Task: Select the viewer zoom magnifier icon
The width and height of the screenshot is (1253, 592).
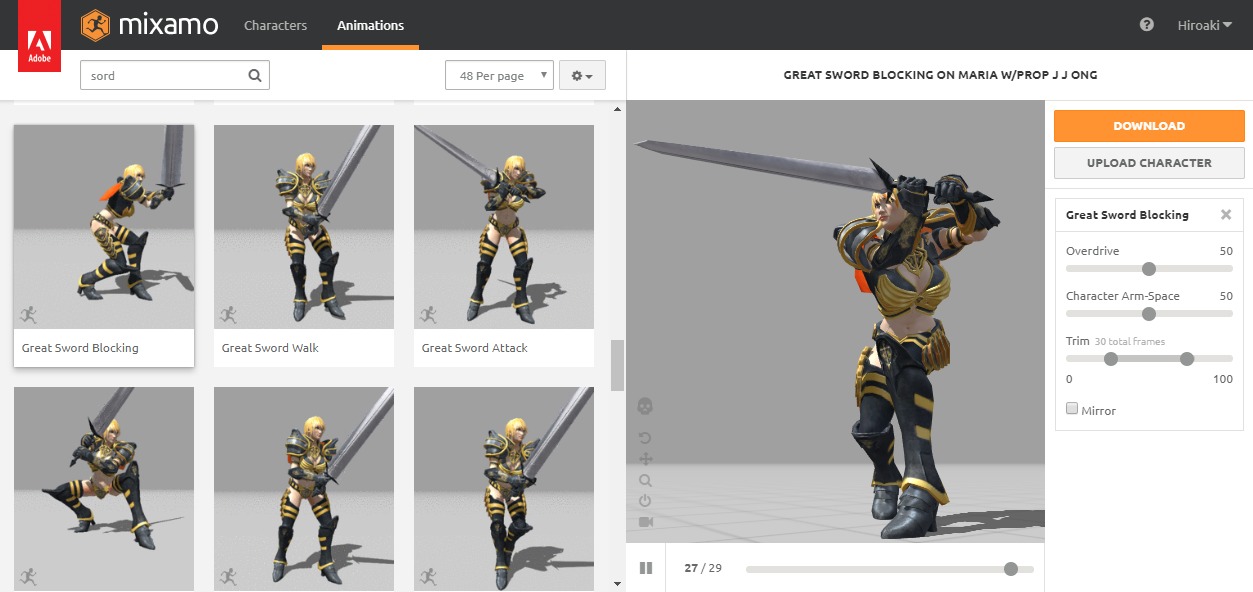Action: pos(645,480)
